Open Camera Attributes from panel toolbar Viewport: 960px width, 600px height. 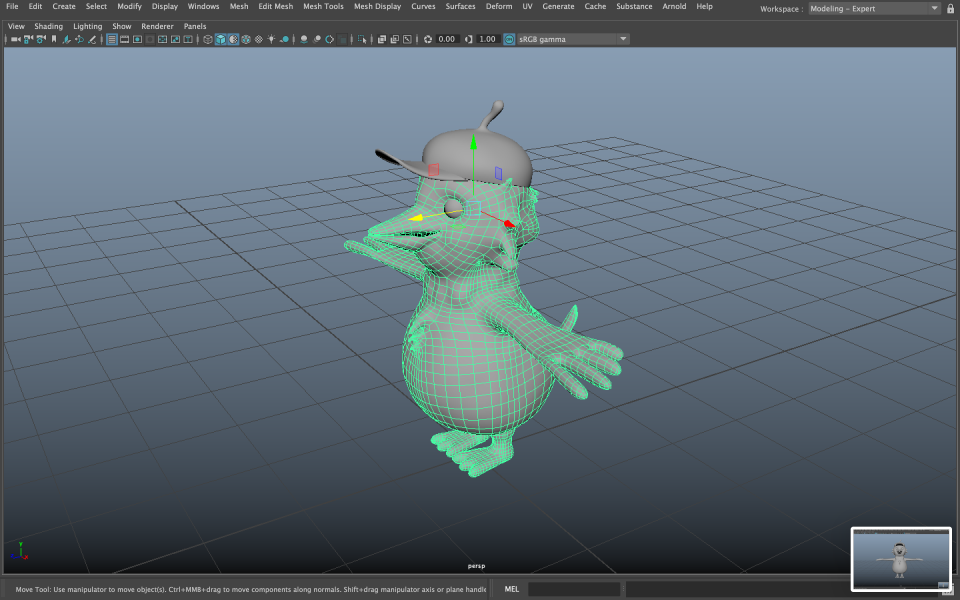point(41,39)
